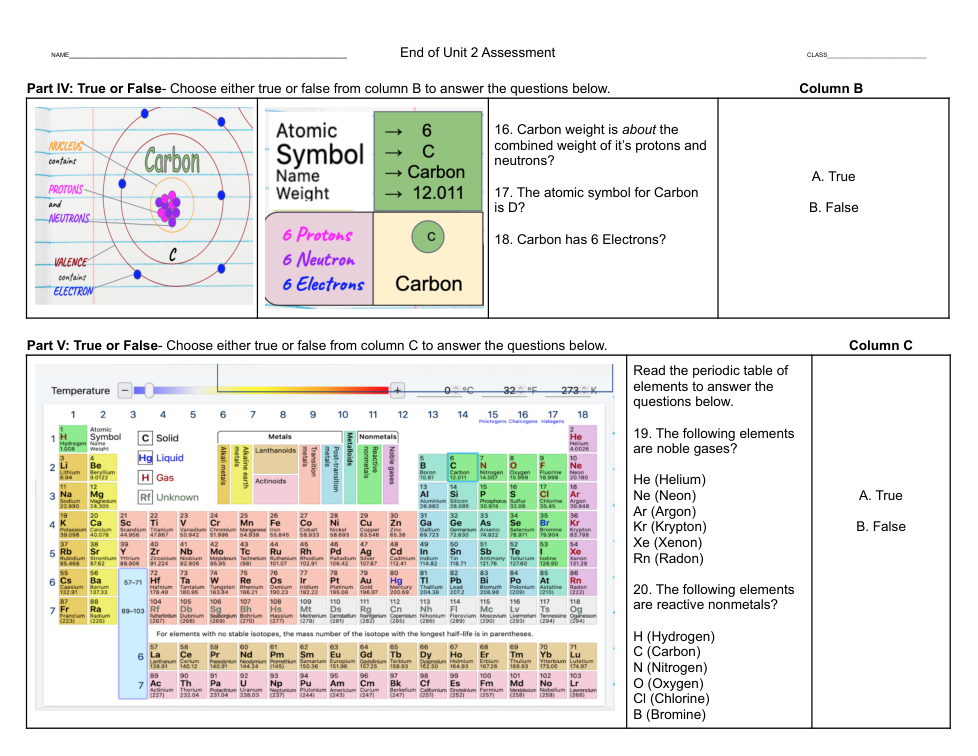Select the Alkali metals category legend

click(x=223, y=468)
